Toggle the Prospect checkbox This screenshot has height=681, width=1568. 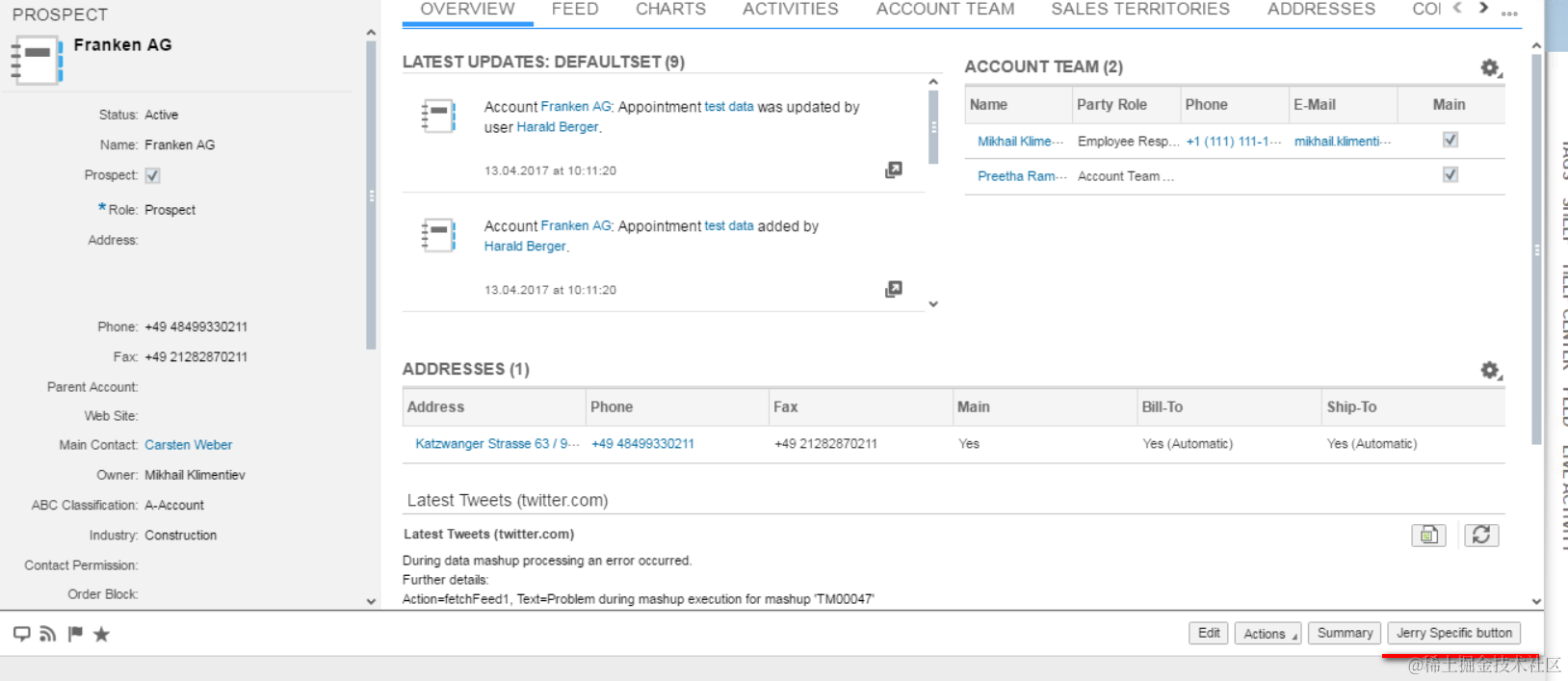[x=152, y=175]
